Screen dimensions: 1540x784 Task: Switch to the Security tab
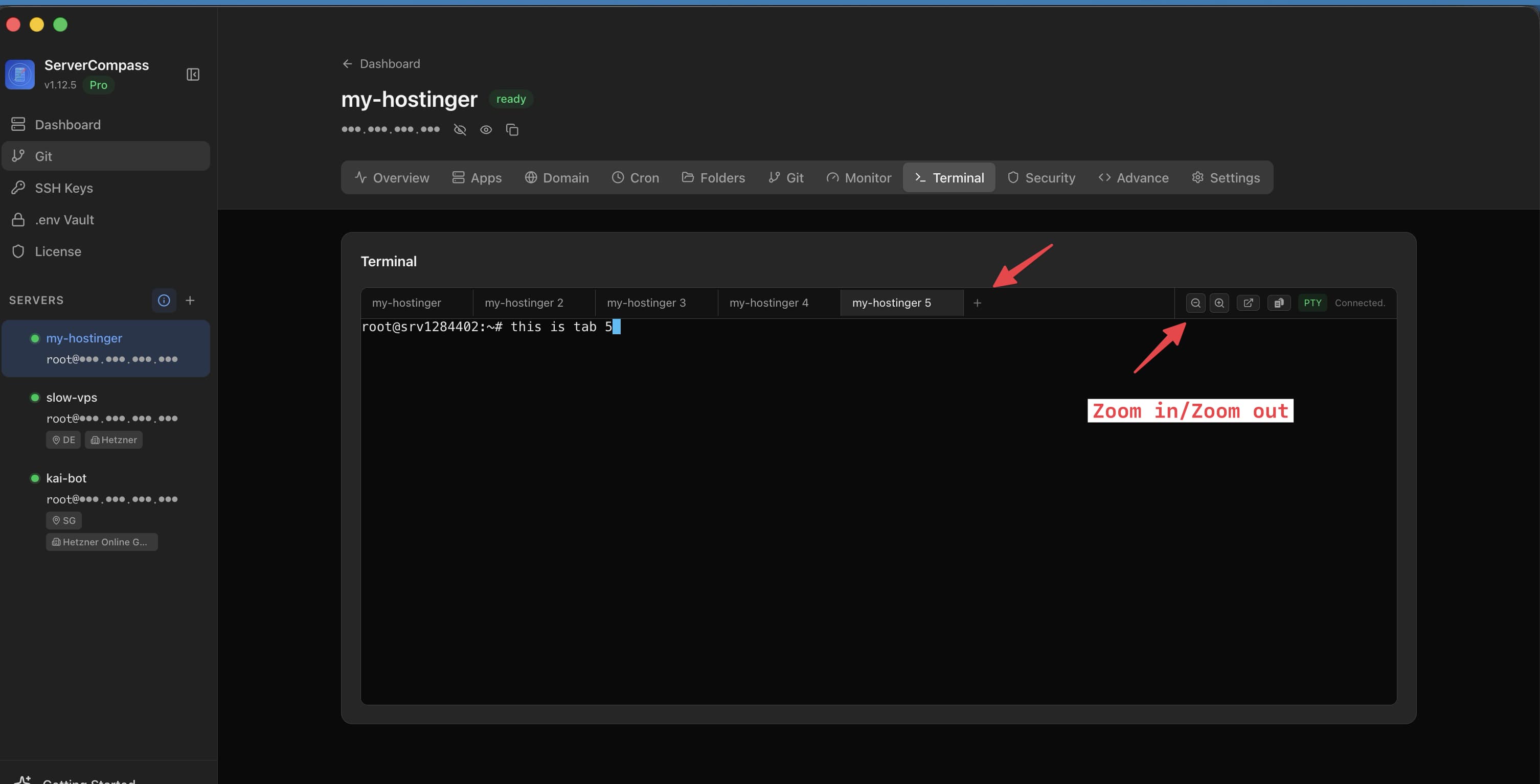1041,177
